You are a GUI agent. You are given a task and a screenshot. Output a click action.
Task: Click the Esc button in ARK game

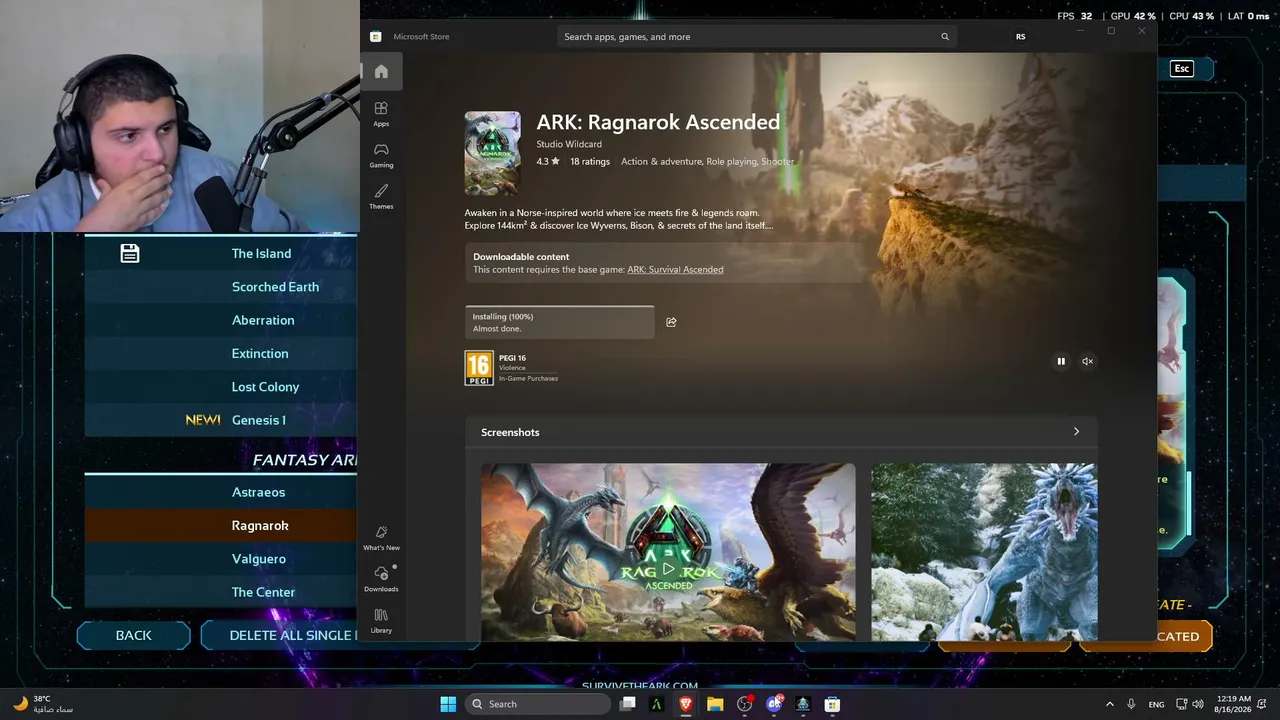point(1182,68)
